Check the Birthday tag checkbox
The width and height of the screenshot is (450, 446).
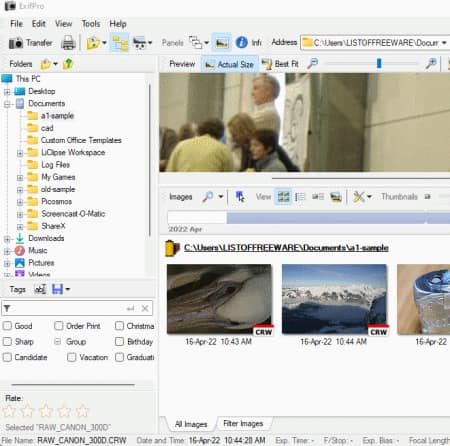tap(119, 341)
